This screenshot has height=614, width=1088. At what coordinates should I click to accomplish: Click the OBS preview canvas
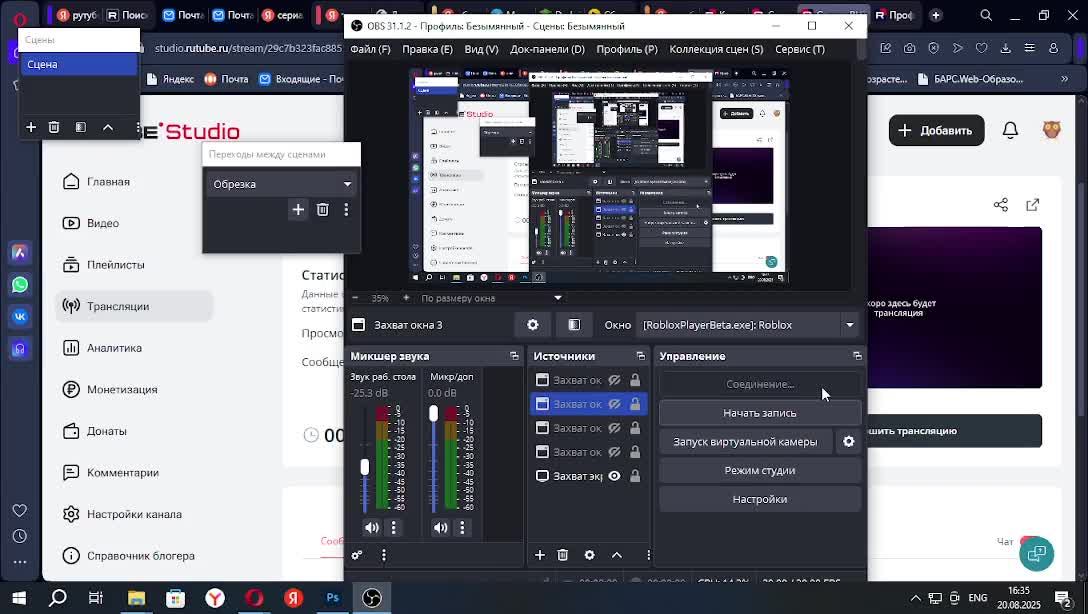coord(599,176)
